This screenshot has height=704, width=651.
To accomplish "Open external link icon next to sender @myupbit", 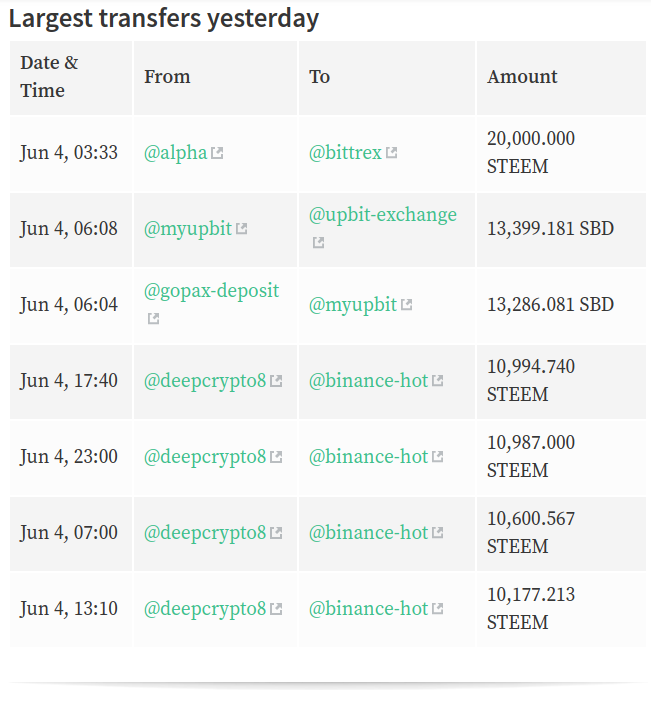I will [x=242, y=229].
